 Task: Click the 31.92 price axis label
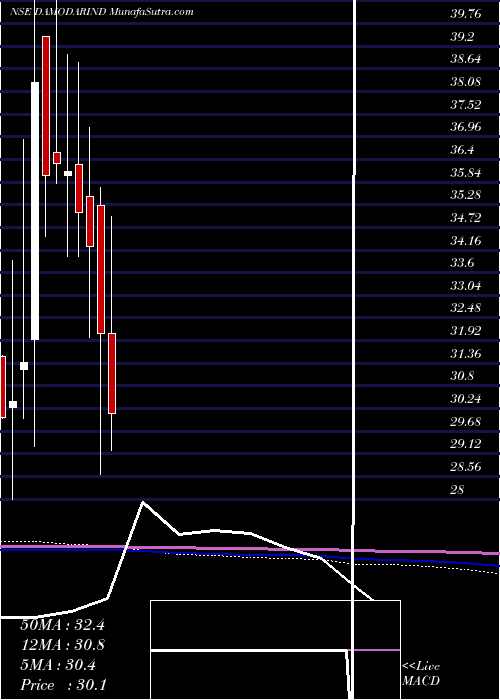click(466, 331)
